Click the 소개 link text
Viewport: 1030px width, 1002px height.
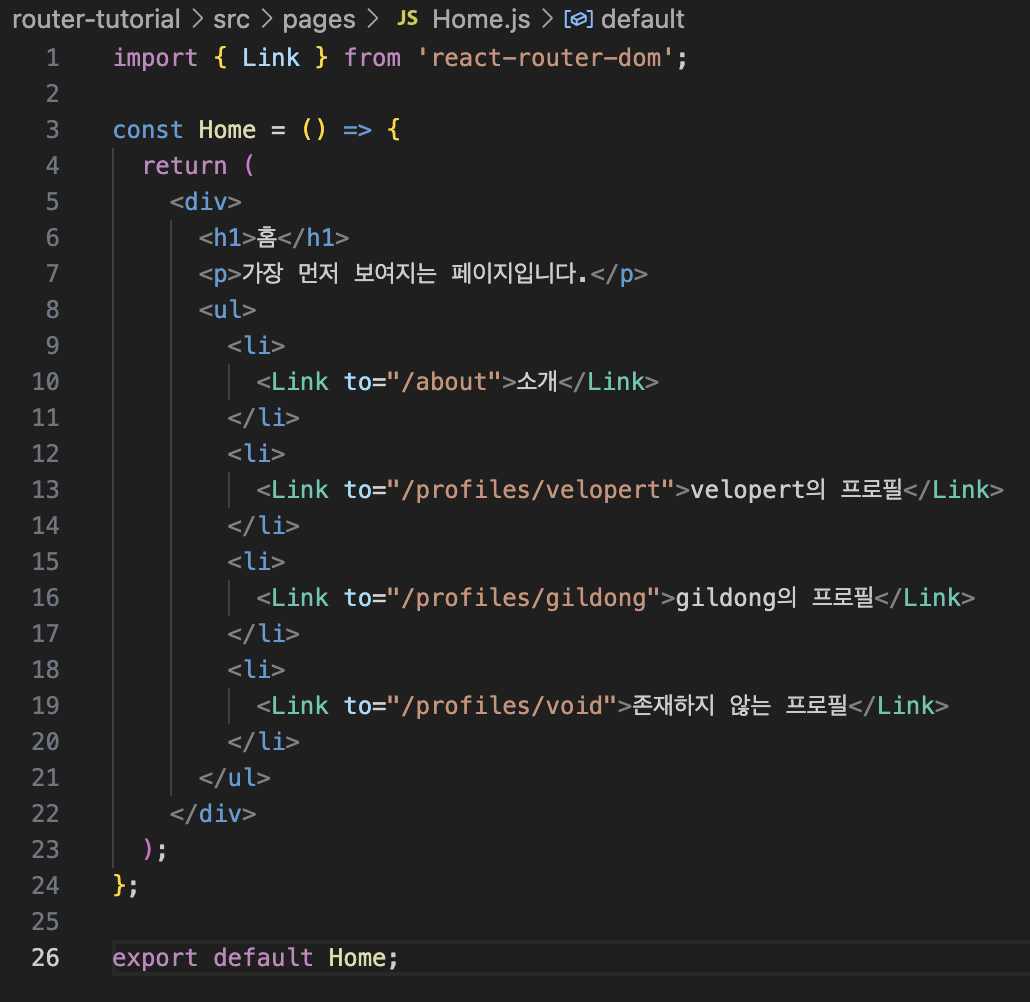pos(537,382)
